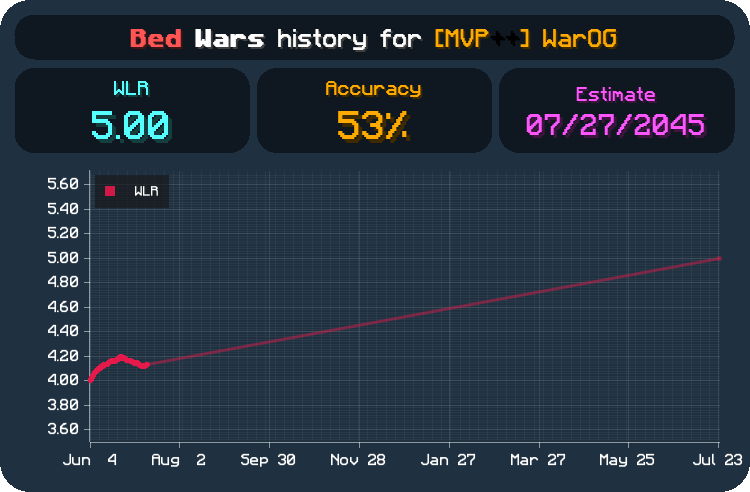Click the 'Nov 28' x-axis label
The image size is (750, 492).
[358, 460]
